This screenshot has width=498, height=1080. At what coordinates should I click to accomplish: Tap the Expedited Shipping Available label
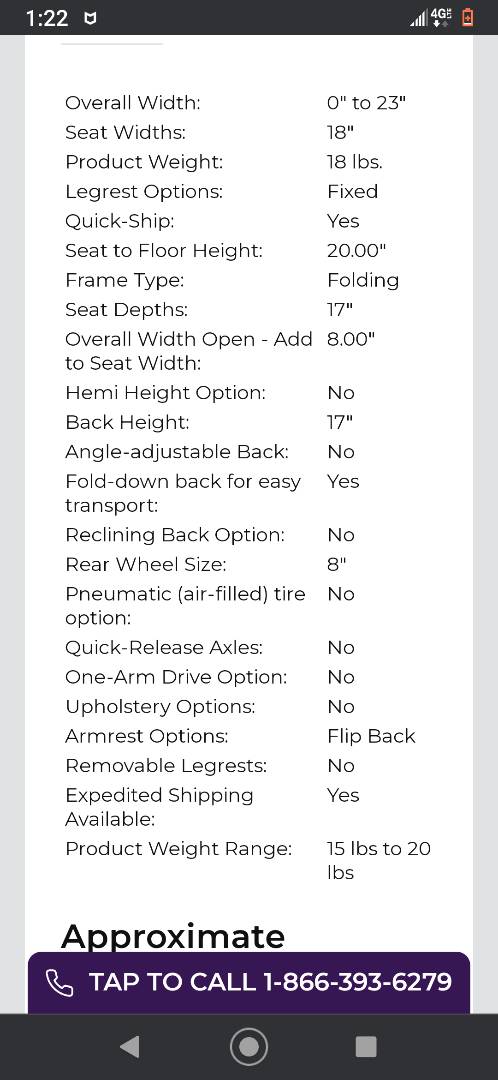click(159, 807)
